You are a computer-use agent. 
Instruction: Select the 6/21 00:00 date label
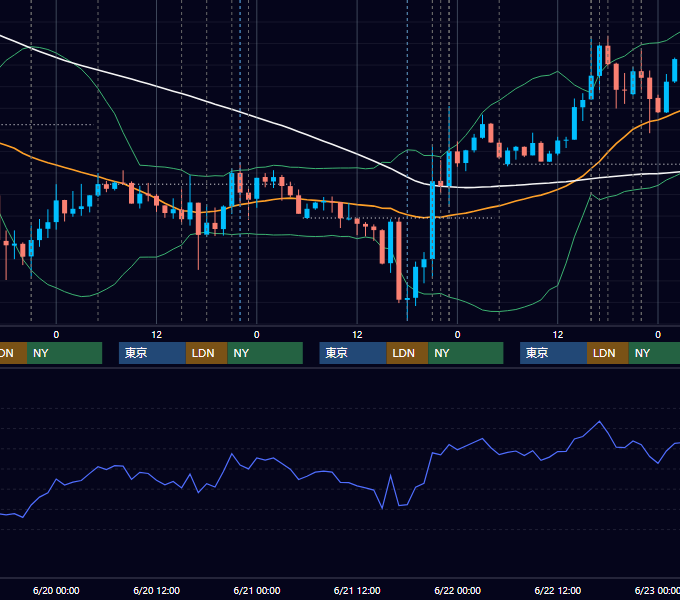tap(257, 590)
